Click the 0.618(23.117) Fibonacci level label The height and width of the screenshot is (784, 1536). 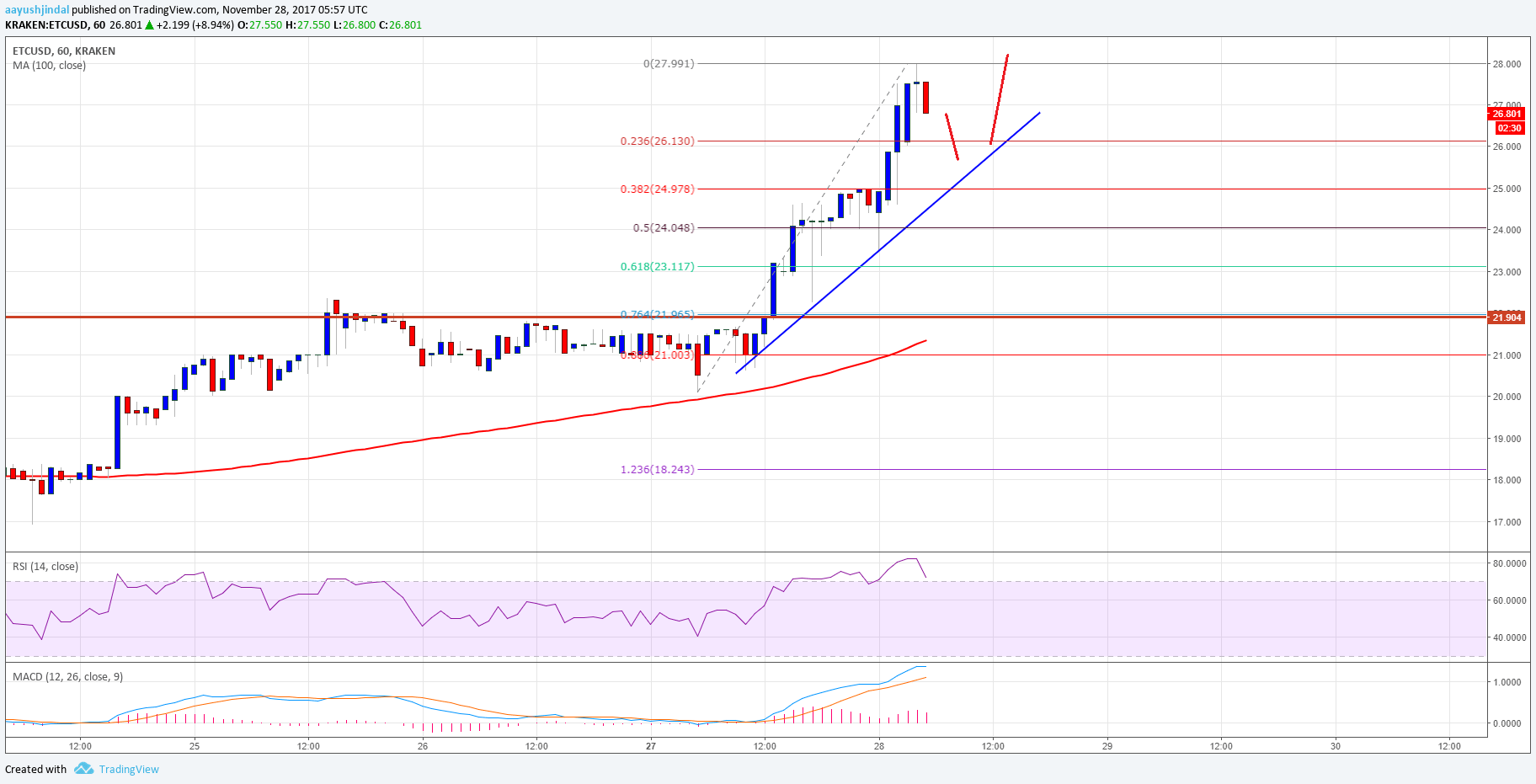point(658,266)
